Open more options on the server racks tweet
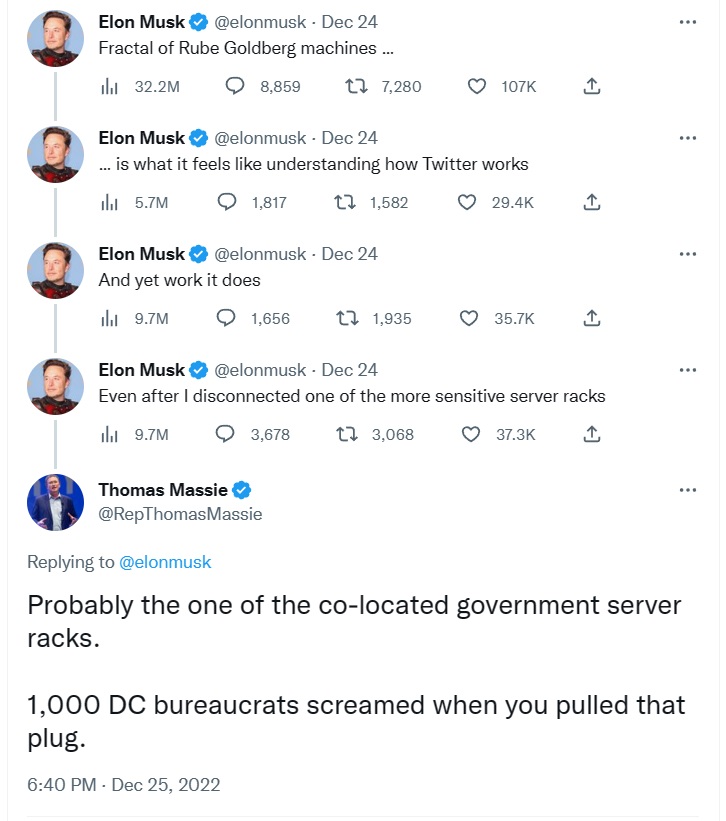Image resolution: width=726 pixels, height=821 pixels. (687, 369)
